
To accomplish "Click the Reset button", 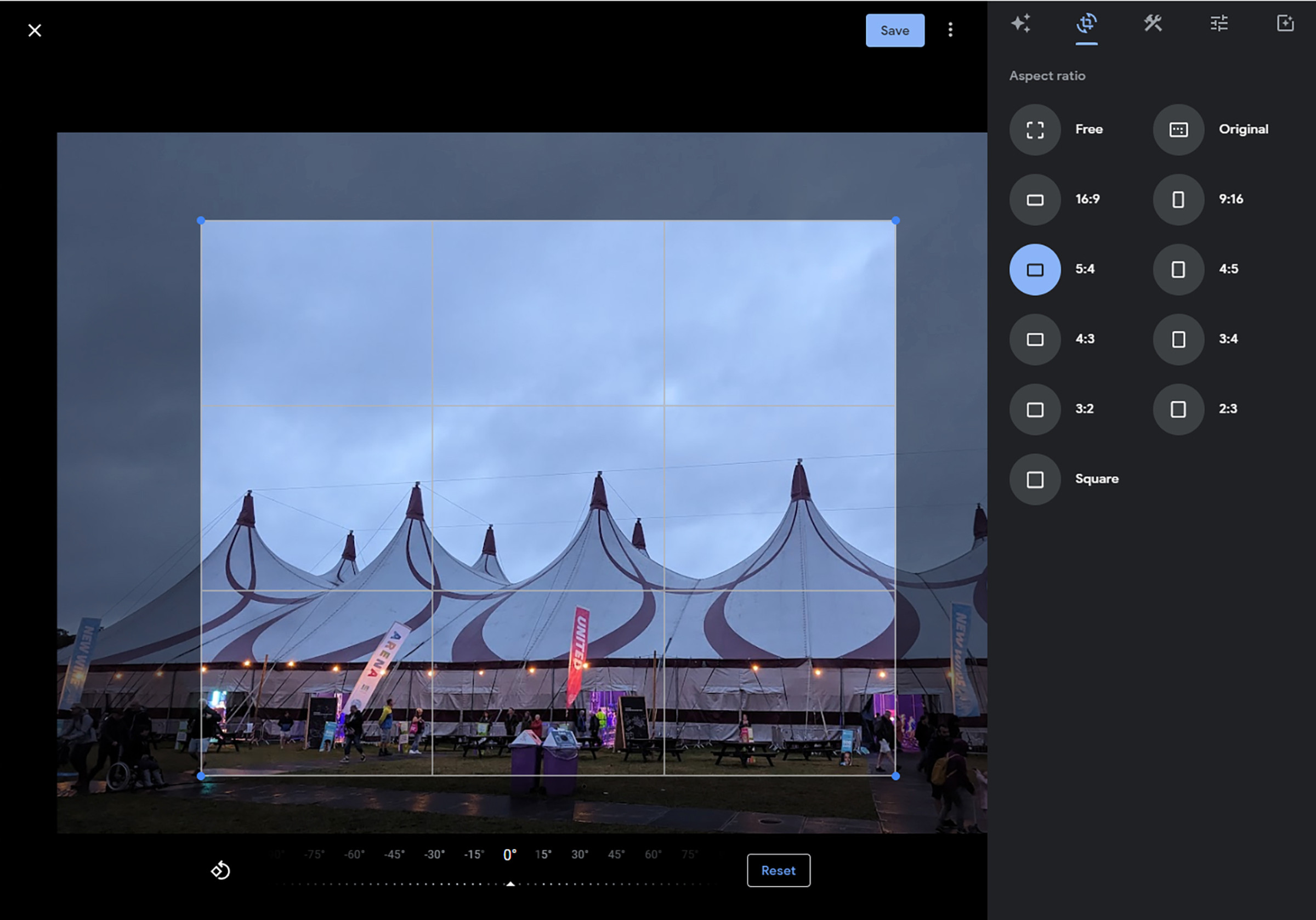I will pos(778,870).
